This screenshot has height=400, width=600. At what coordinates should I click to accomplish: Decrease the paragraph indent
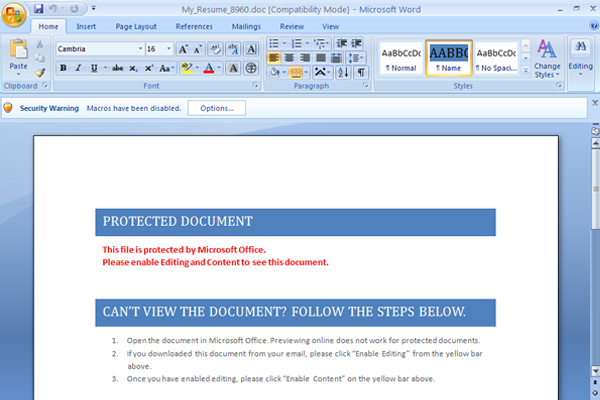[x=342, y=43]
